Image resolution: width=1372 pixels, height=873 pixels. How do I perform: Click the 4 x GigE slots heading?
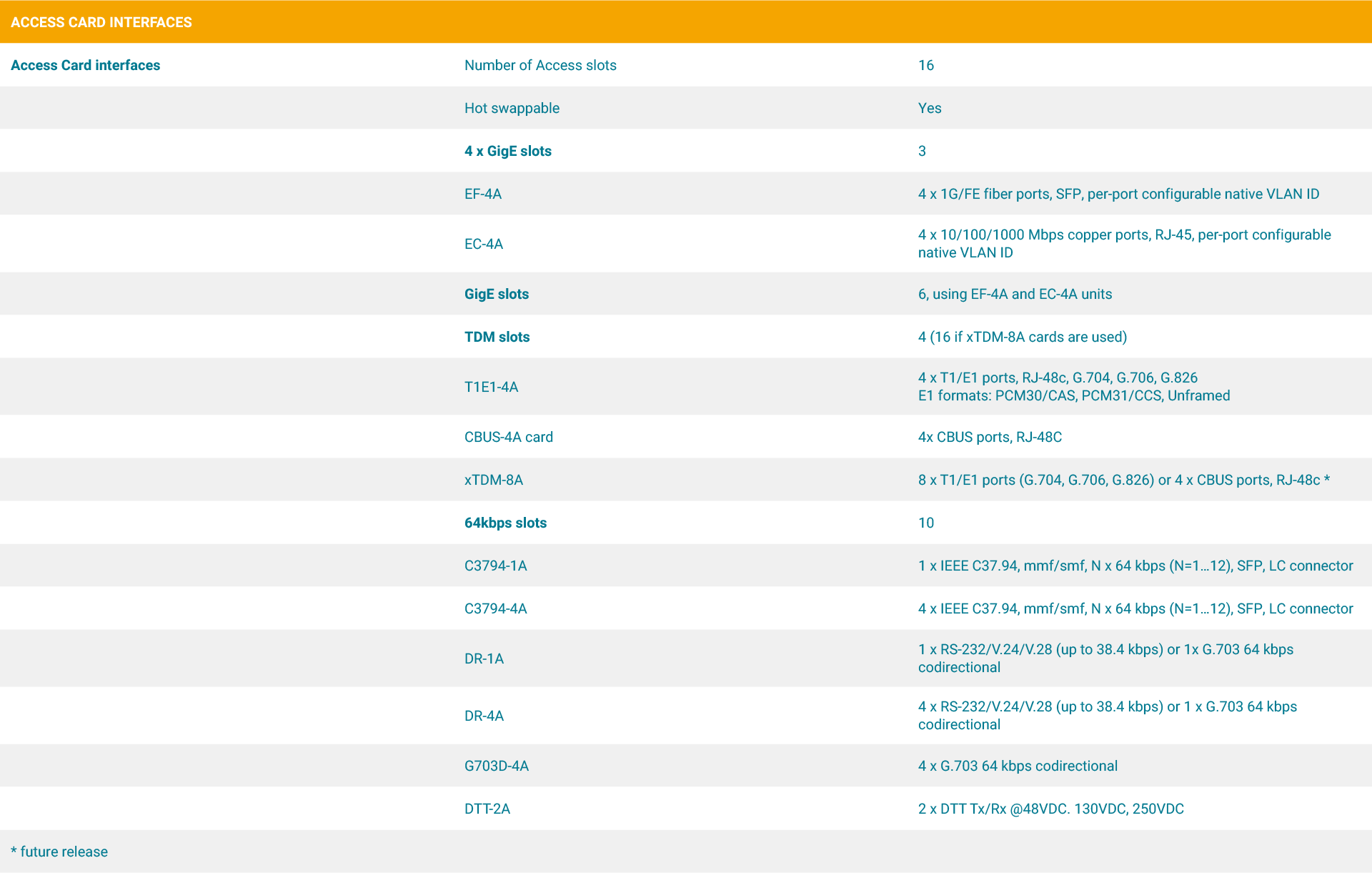click(x=507, y=151)
